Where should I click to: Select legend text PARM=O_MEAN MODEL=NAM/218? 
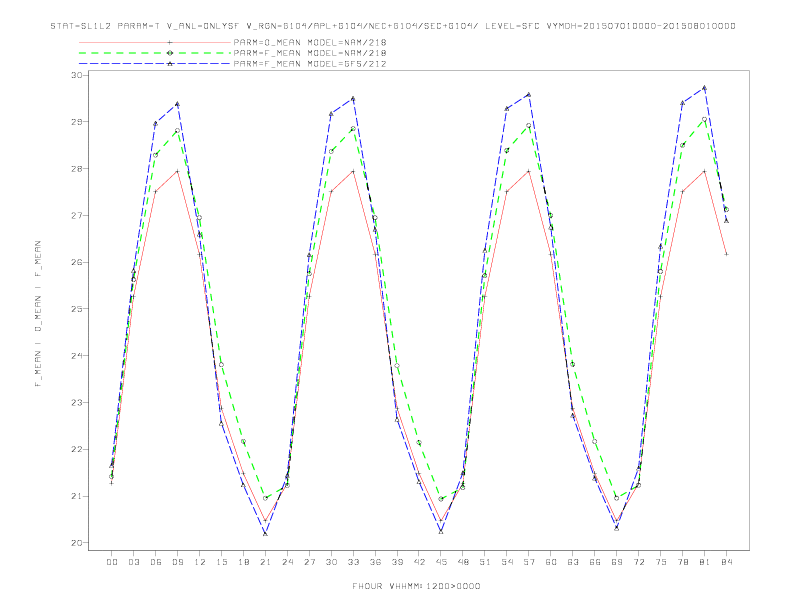[310, 42]
